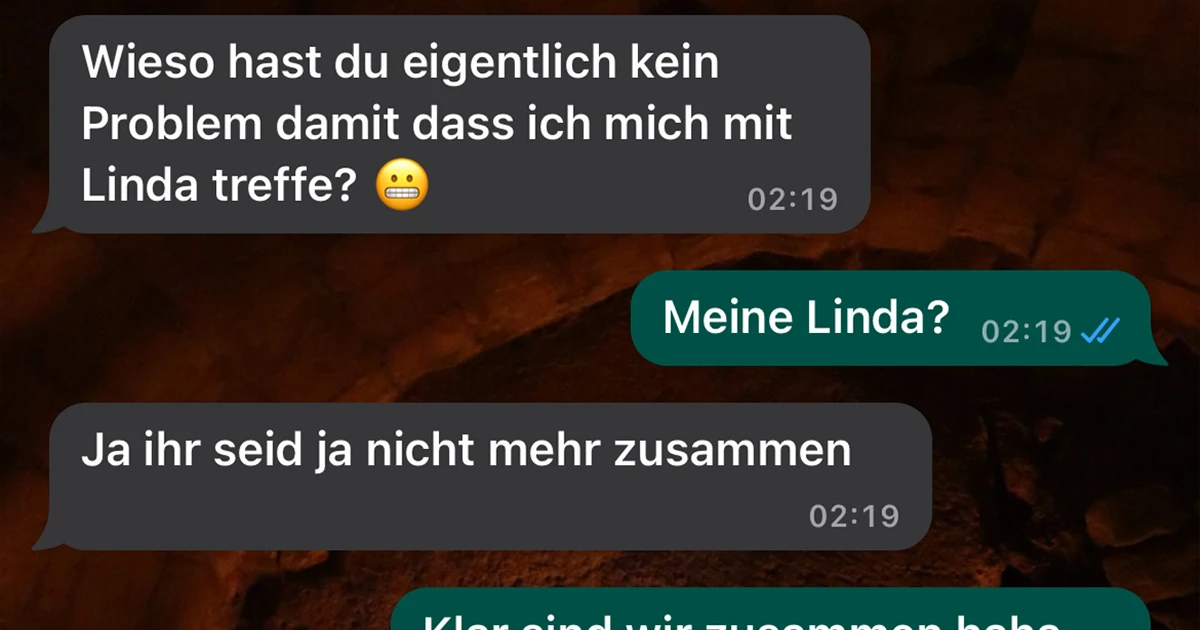The height and width of the screenshot is (630, 1200).
Task: Tap the tail of the first gray bubble
Action: click(x=45, y=222)
